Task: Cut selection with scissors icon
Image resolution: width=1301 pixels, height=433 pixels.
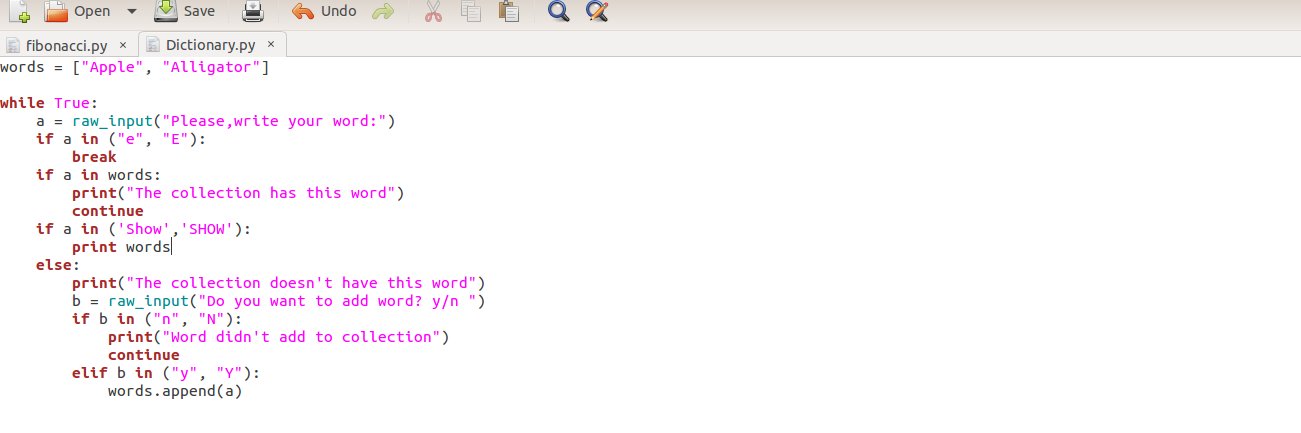Action: pos(433,12)
